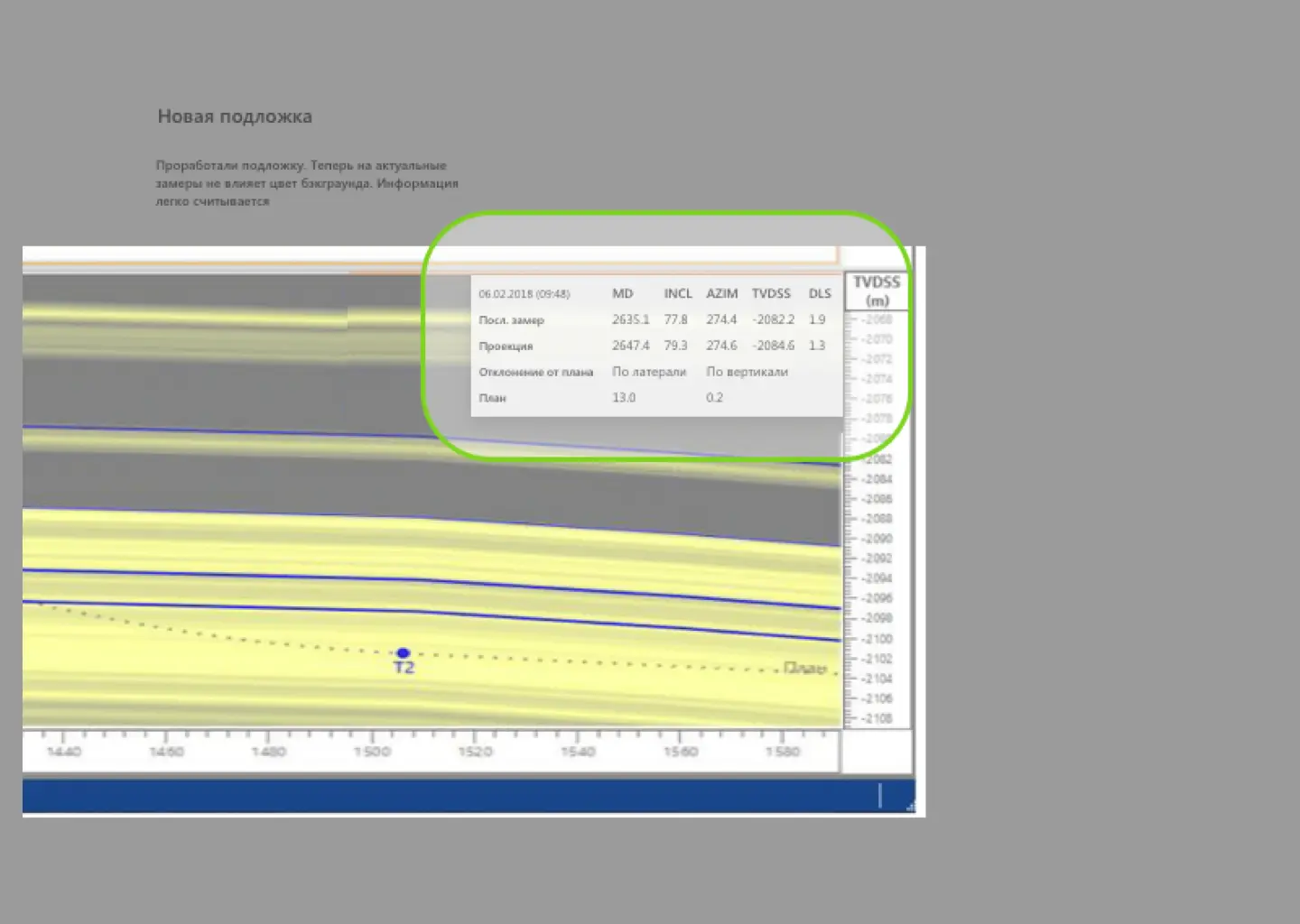
Task: Click the projected MD value 2647.4
Action: [x=630, y=346]
